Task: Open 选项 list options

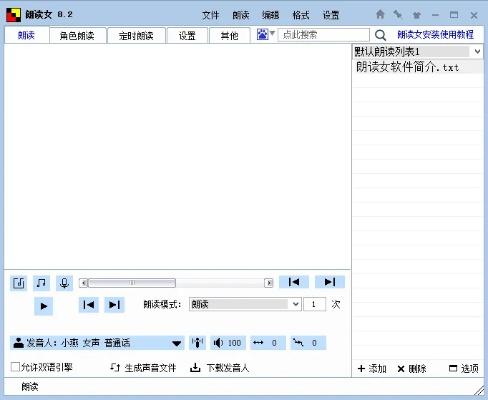Action: pyautogui.click(x=464, y=369)
